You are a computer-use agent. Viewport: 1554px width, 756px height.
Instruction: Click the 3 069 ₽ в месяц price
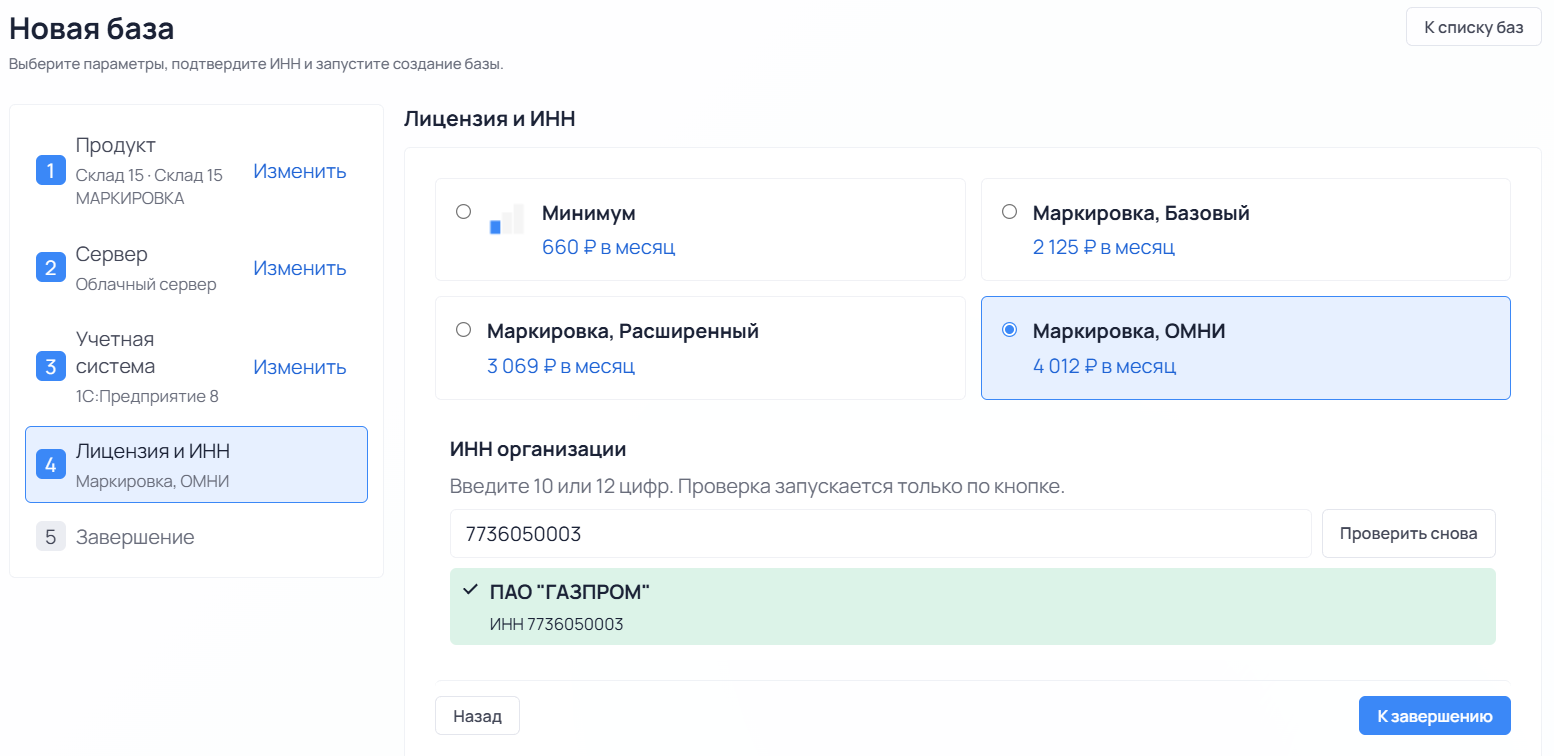tap(561, 366)
